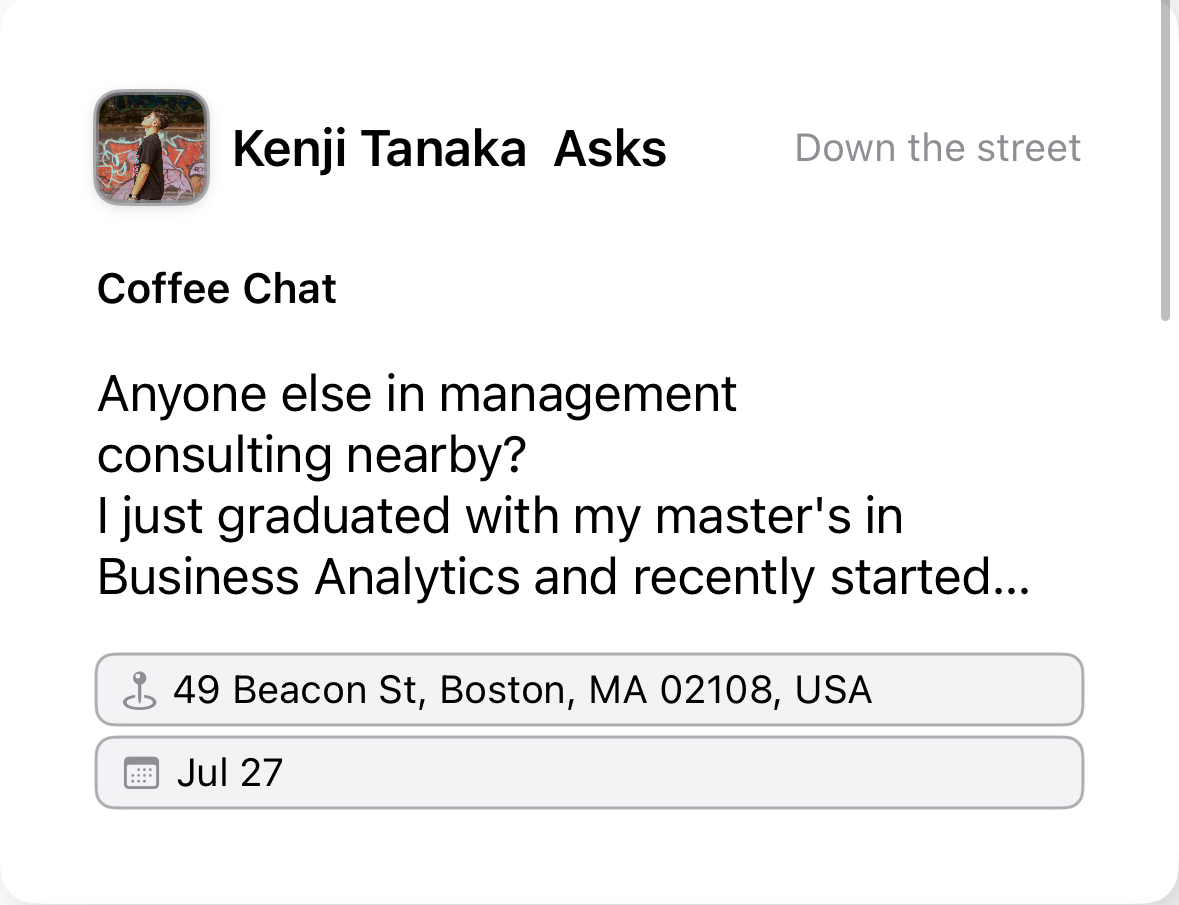Click the "Business Analytics" phrase
The height and width of the screenshot is (905, 1179).
(309, 578)
